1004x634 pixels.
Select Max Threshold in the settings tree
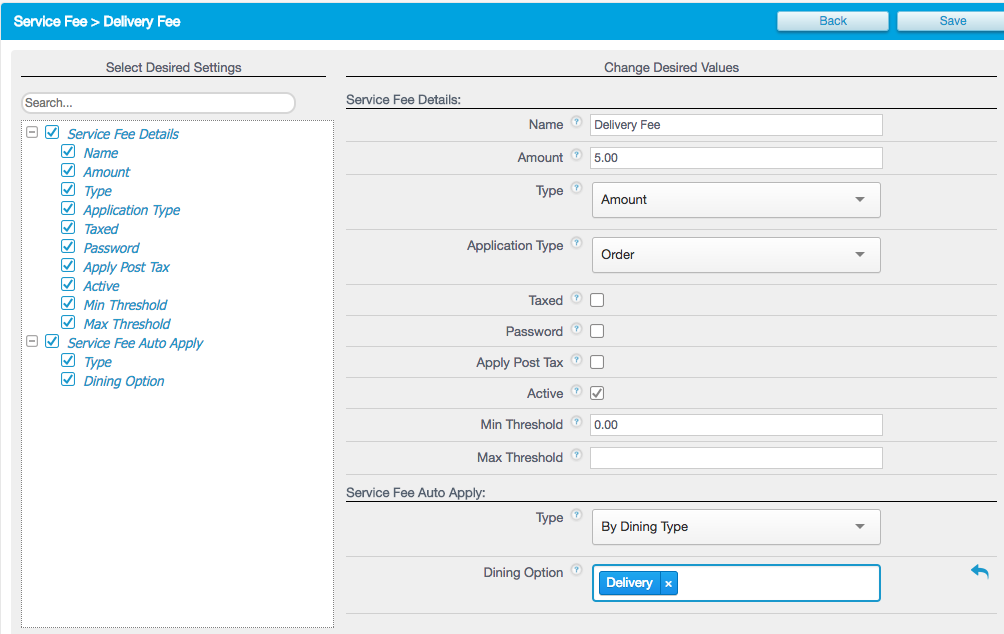point(127,324)
